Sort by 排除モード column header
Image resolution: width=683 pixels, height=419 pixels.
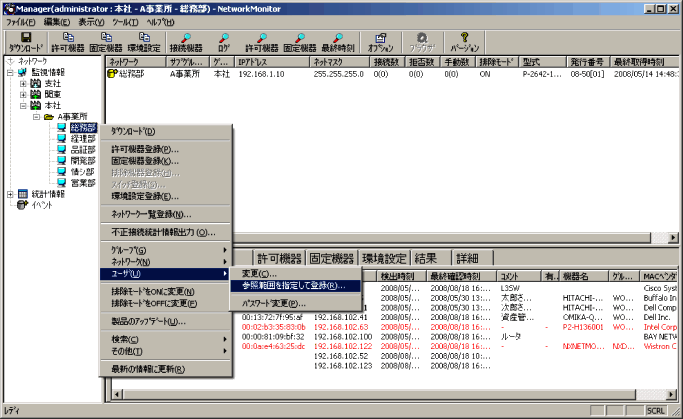(497, 62)
